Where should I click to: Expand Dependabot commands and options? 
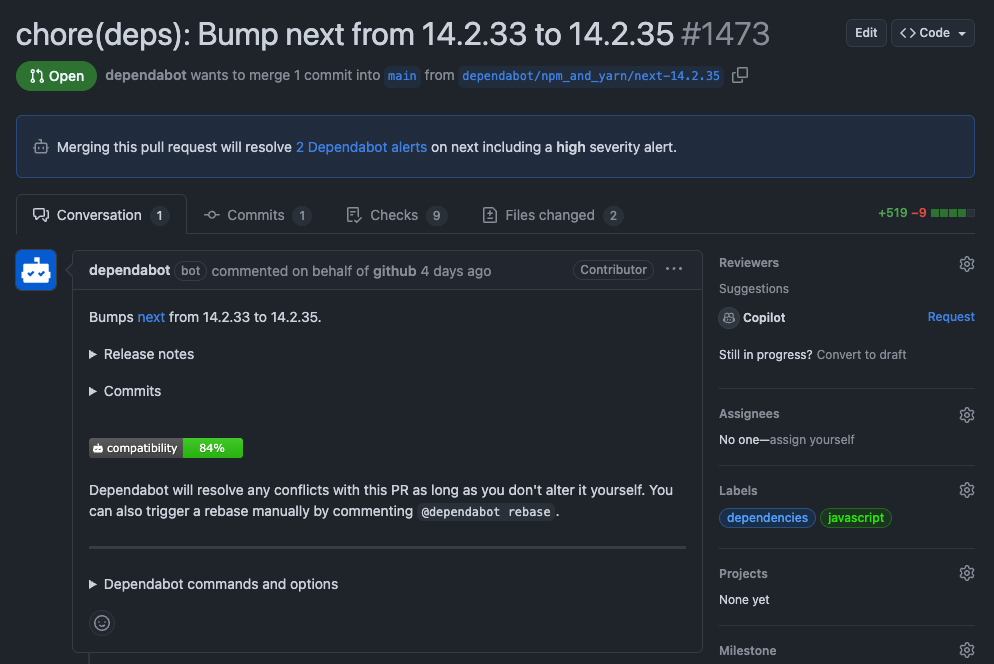pos(214,583)
